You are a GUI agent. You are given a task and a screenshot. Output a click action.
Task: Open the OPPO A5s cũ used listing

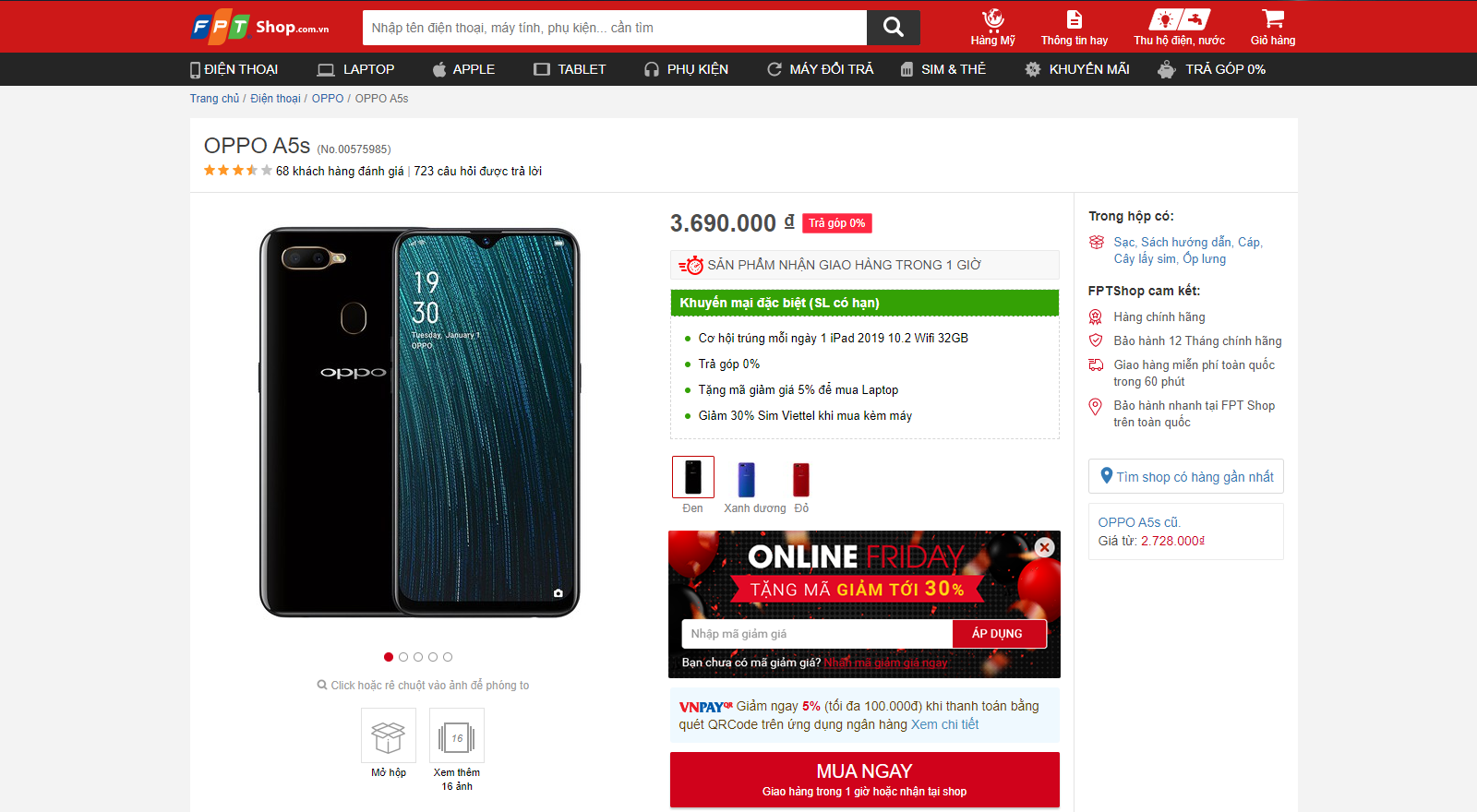1139,522
